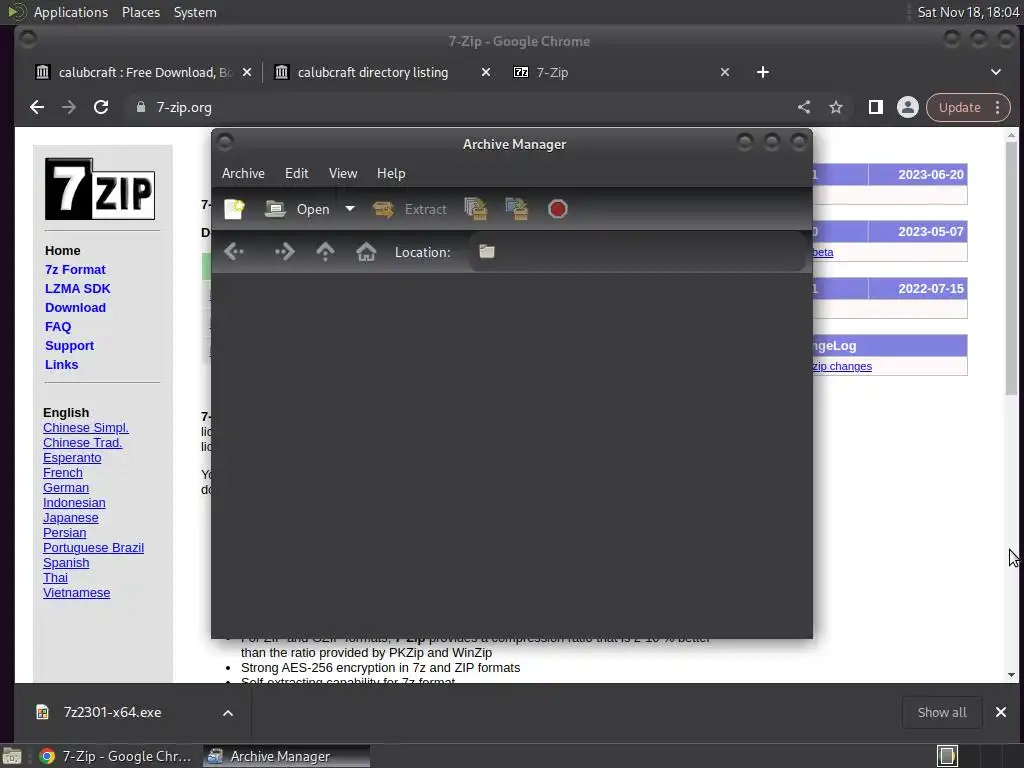
Task: Open the Links page link
Action: pyautogui.click(x=61, y=364)
